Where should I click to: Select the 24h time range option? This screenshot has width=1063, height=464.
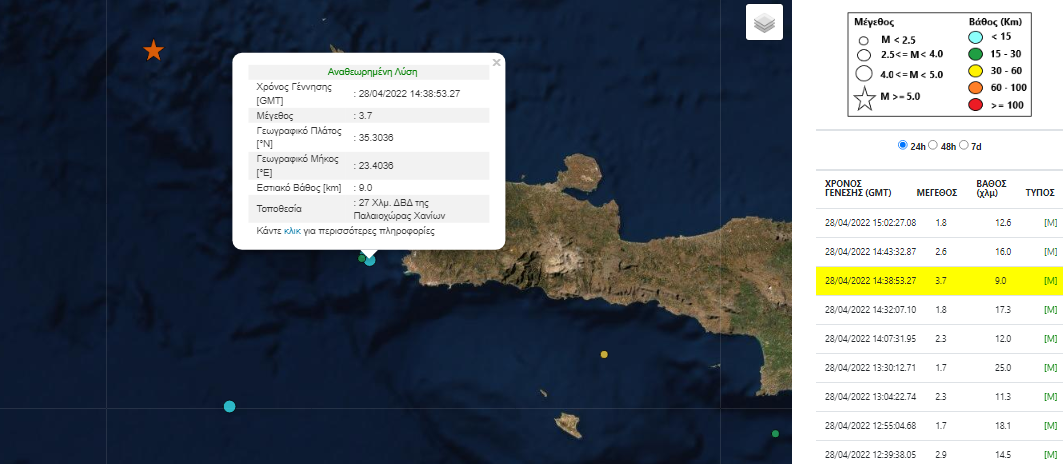click(903, 145)
